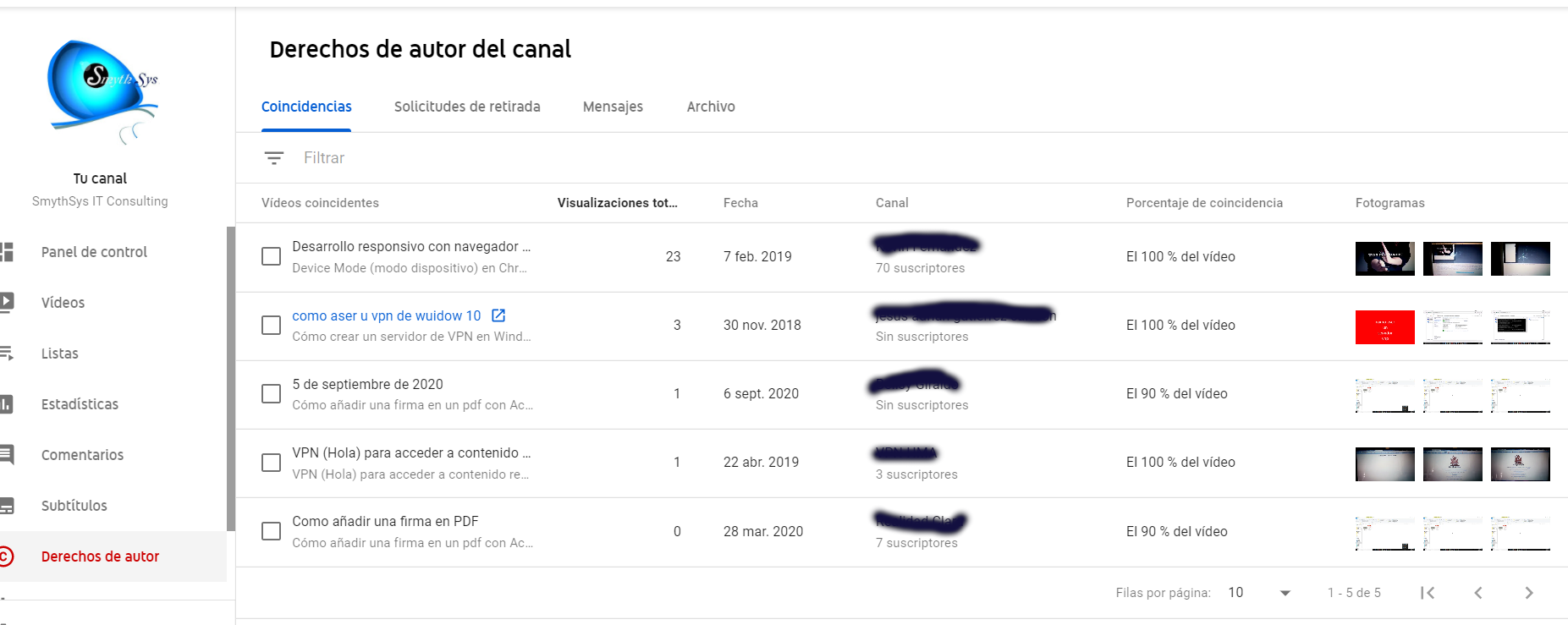Switch to Solicitudes de retirada tab
This screenshot has width=1568, height=625.
pyautogui.click(x=467, y=107)
